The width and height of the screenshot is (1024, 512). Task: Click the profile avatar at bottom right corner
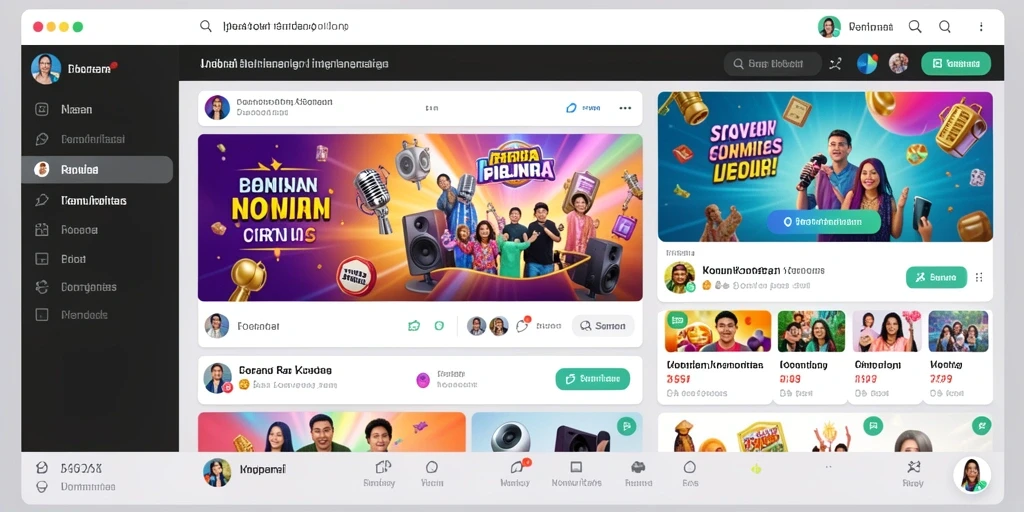point(972,475)
